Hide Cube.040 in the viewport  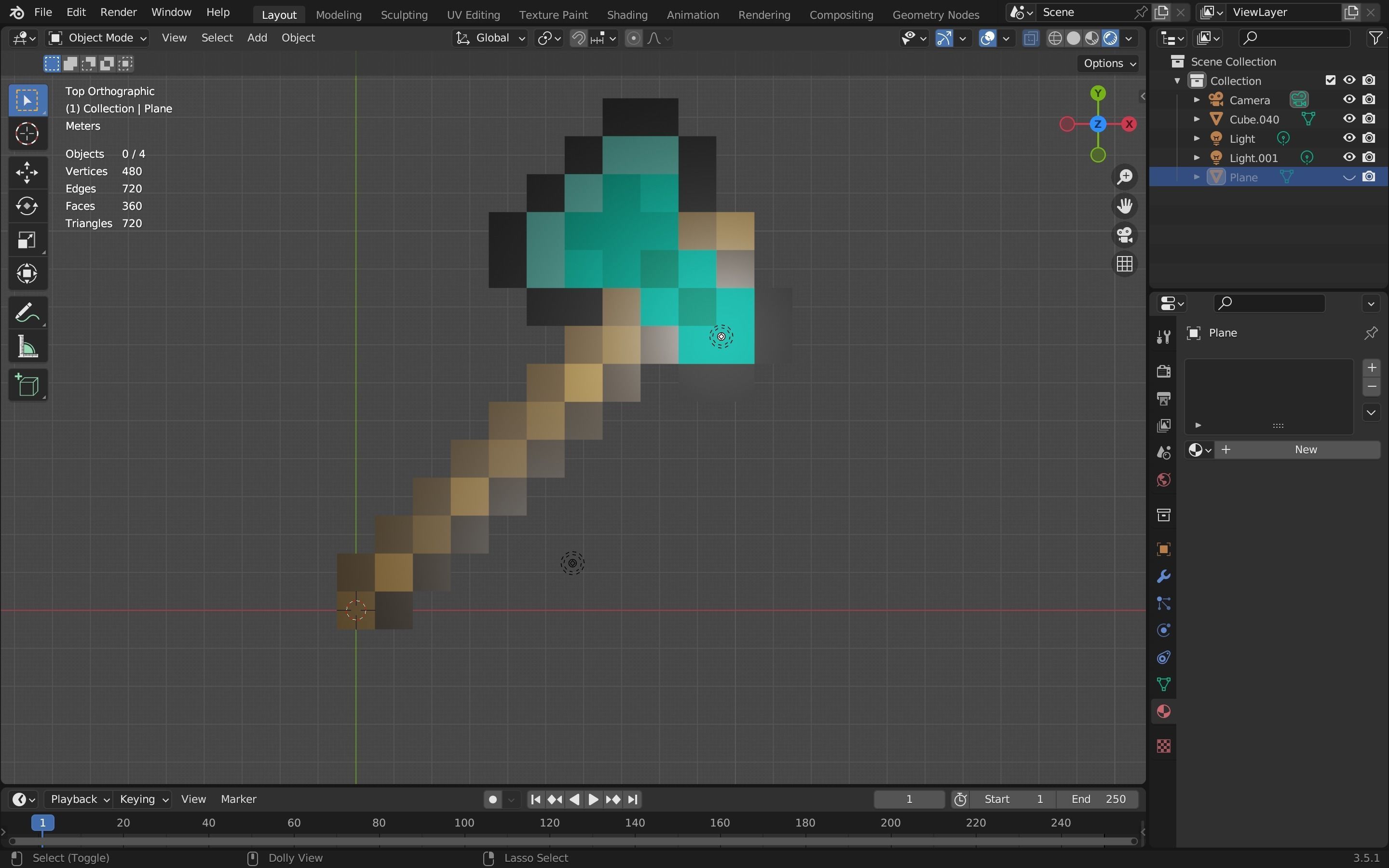pos(1349,119)
